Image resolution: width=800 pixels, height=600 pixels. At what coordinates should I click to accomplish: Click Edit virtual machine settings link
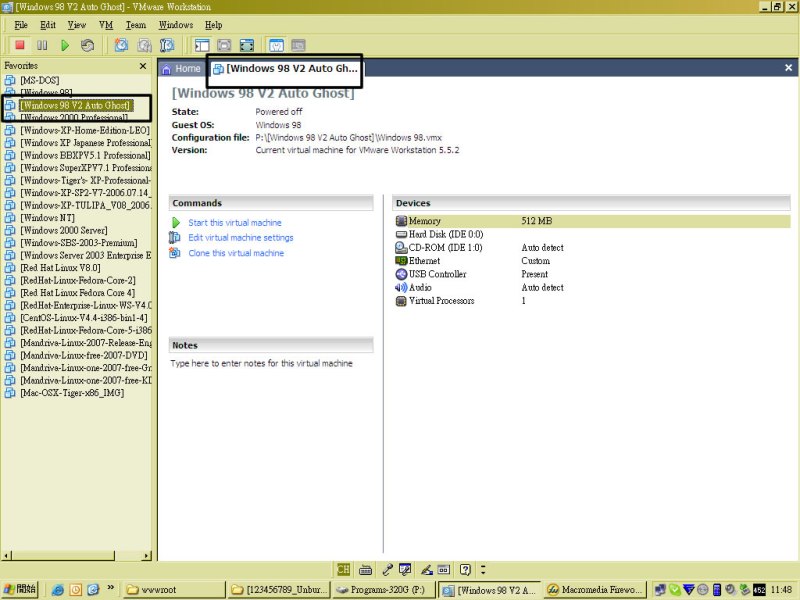[x=241, y=238]
